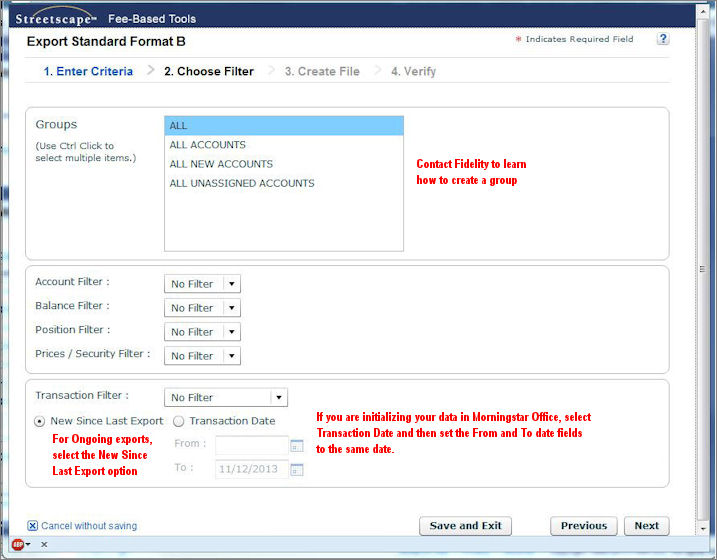Open the From date calendar picker

[x=296, y=446]
